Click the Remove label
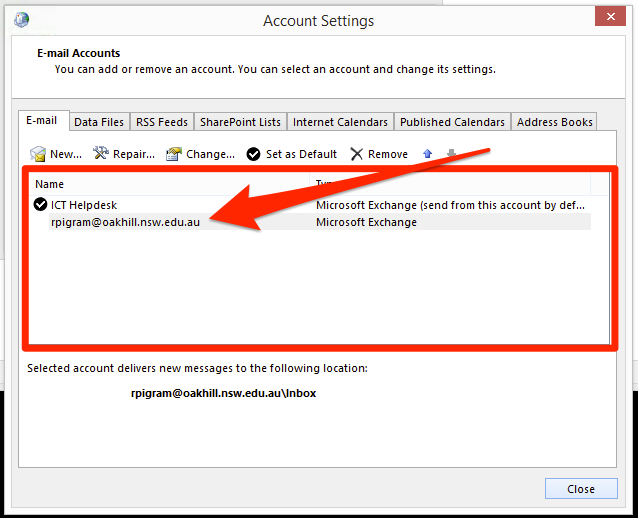This screenshot has width=638, height=518. click(x=388, y=154)
